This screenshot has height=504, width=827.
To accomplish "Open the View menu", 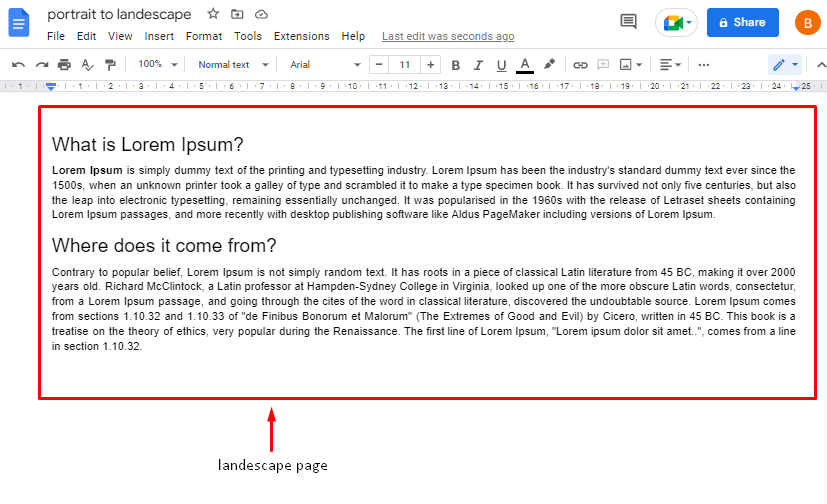I will pyautogui.click(x=120, y=36).
